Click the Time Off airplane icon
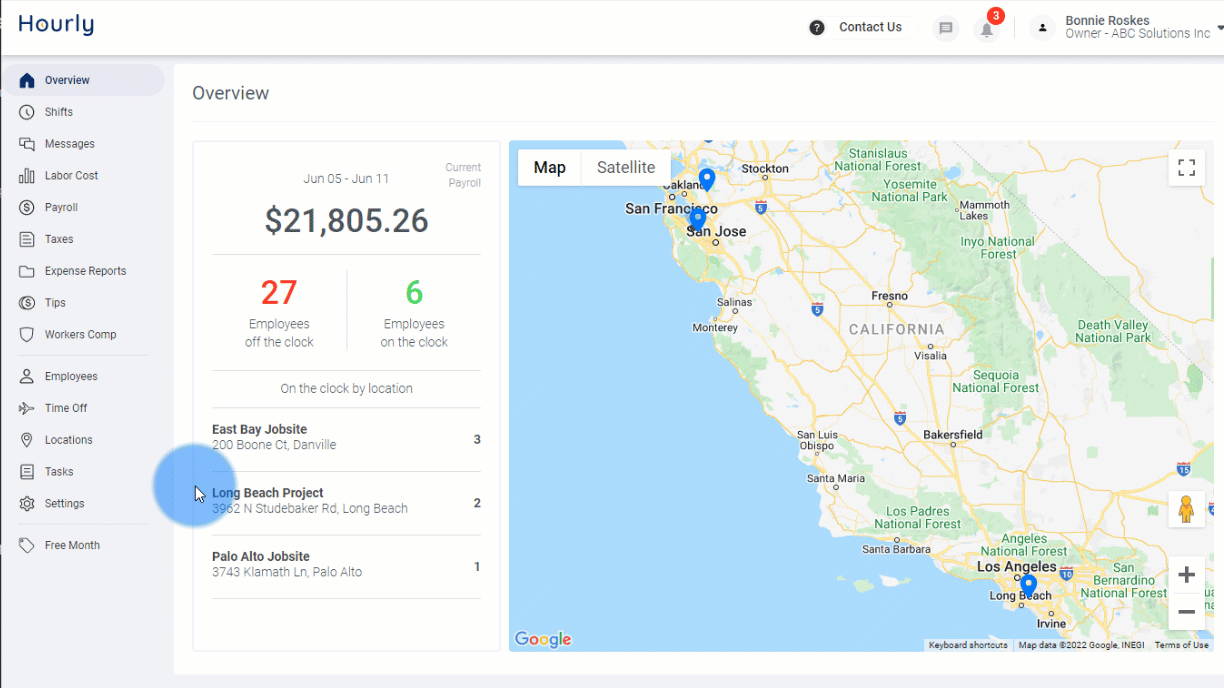This screenshot has width=1224, height=688. pos(27,408)
